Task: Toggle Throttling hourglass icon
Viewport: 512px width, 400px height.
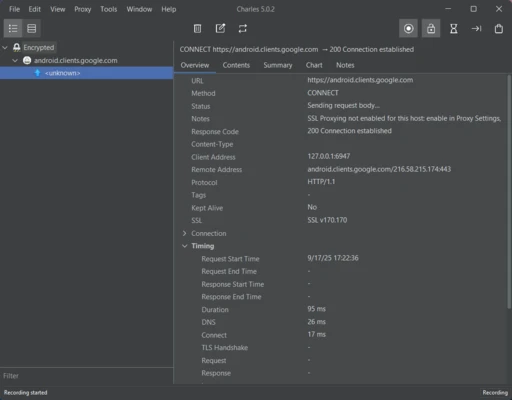Action: coord(454,28)
